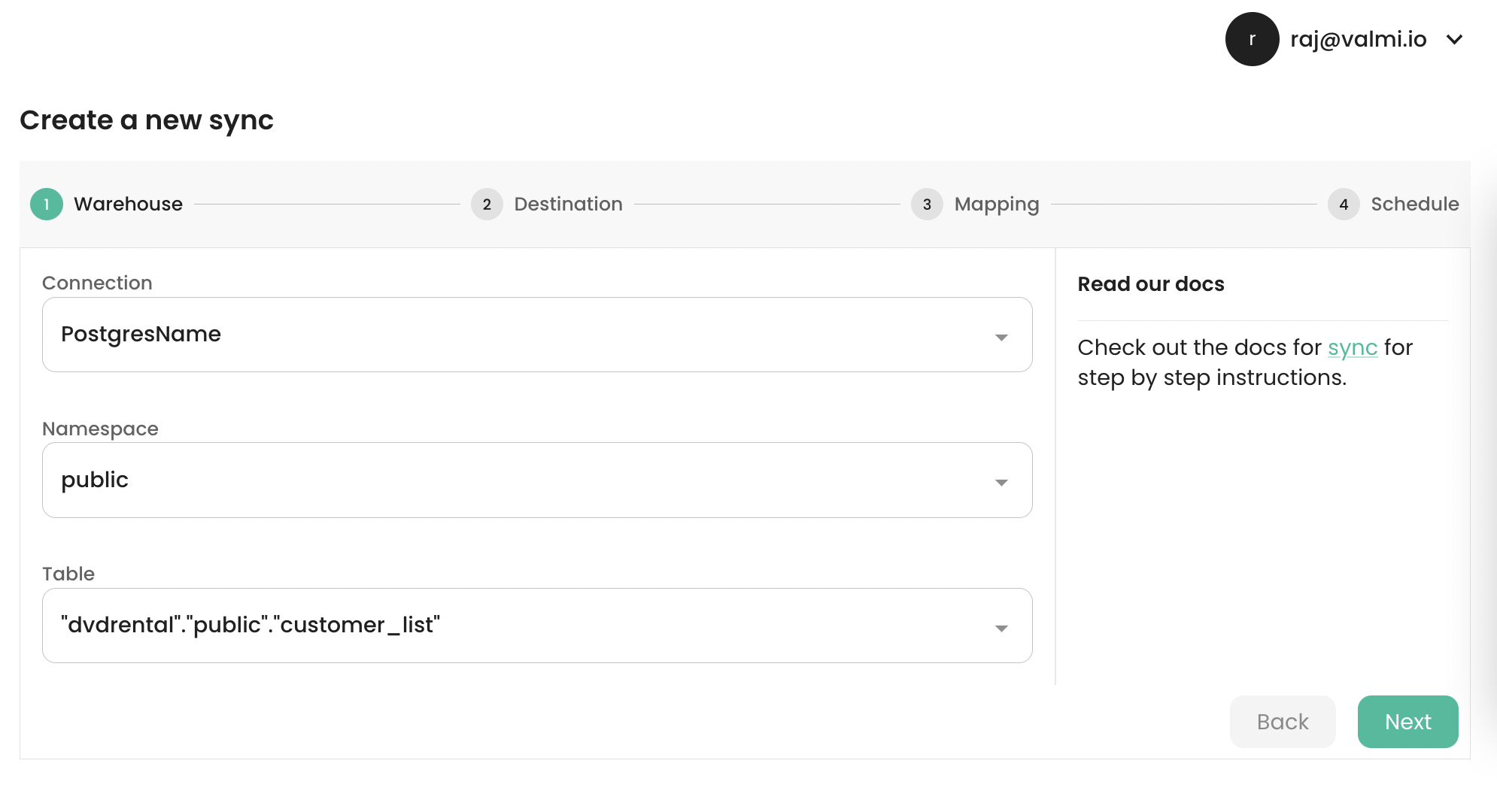Select the Destination step label

[568, 204]
